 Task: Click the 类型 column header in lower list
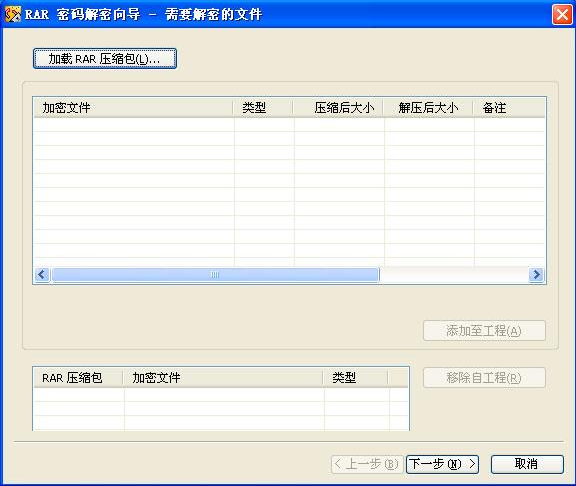point(355,378)
